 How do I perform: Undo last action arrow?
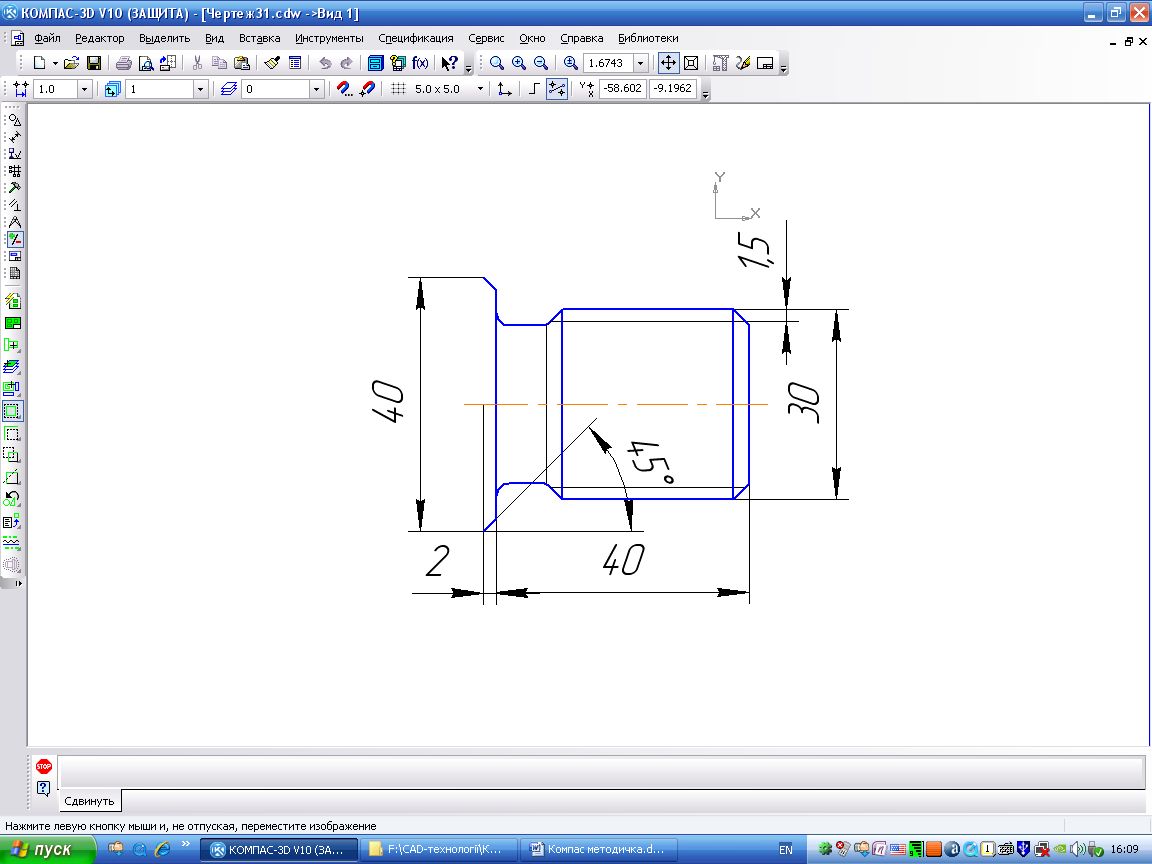pyautogui.click(x=325, y=63)
